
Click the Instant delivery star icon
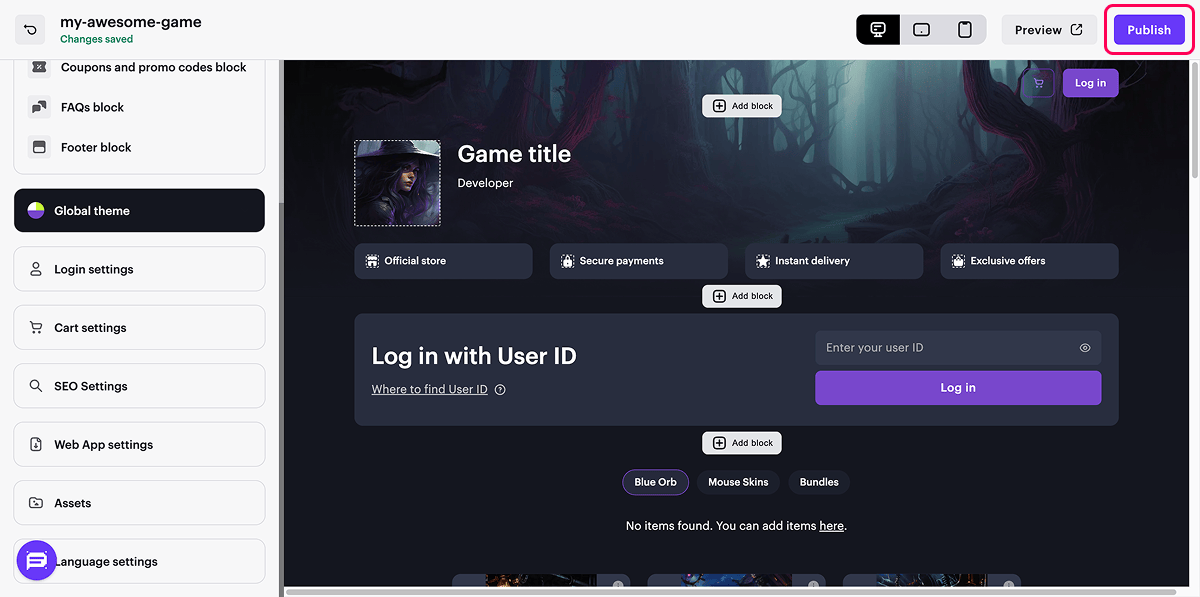[763, 261]
